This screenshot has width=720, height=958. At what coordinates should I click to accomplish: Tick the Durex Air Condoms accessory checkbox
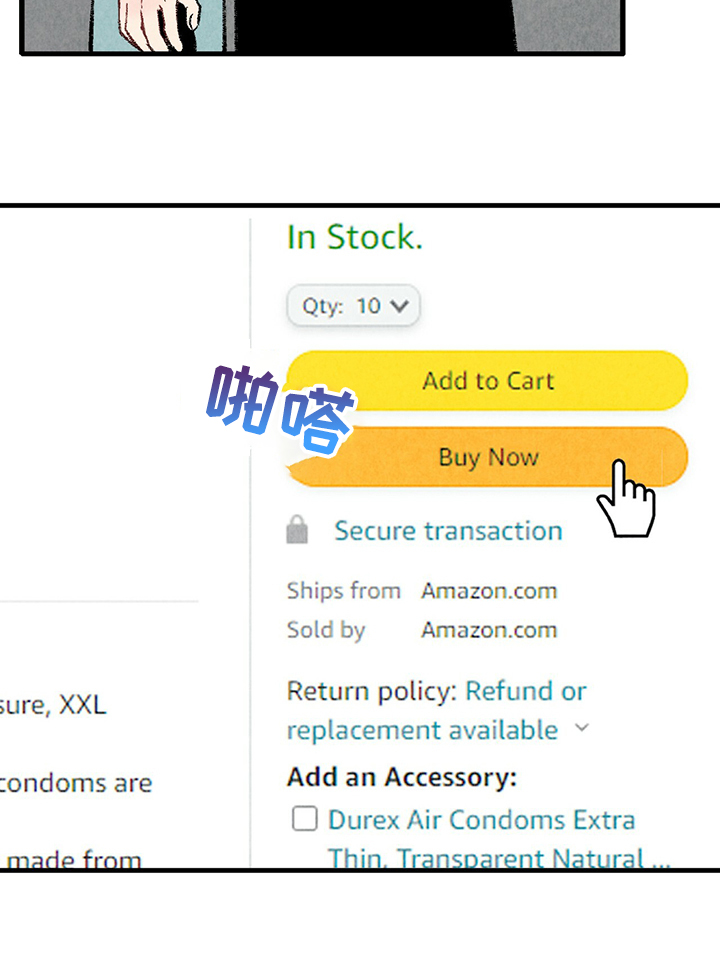tap(304, 820)
